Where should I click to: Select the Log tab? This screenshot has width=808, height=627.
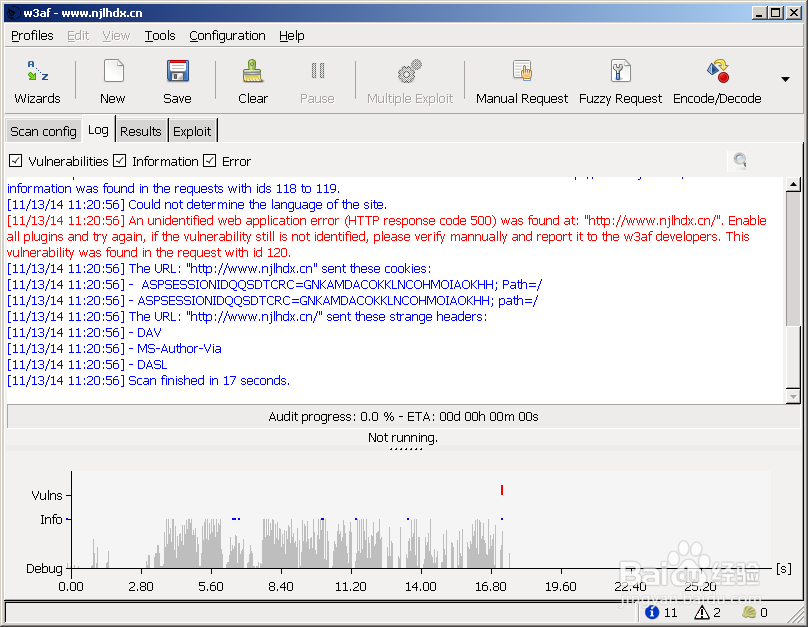tap(98, 130)
